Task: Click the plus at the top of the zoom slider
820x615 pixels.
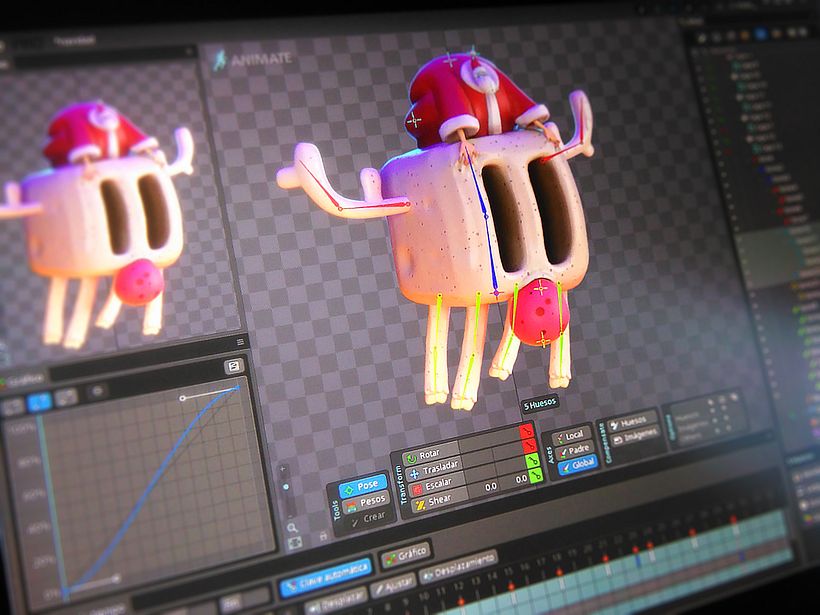Action: point(283,469)
